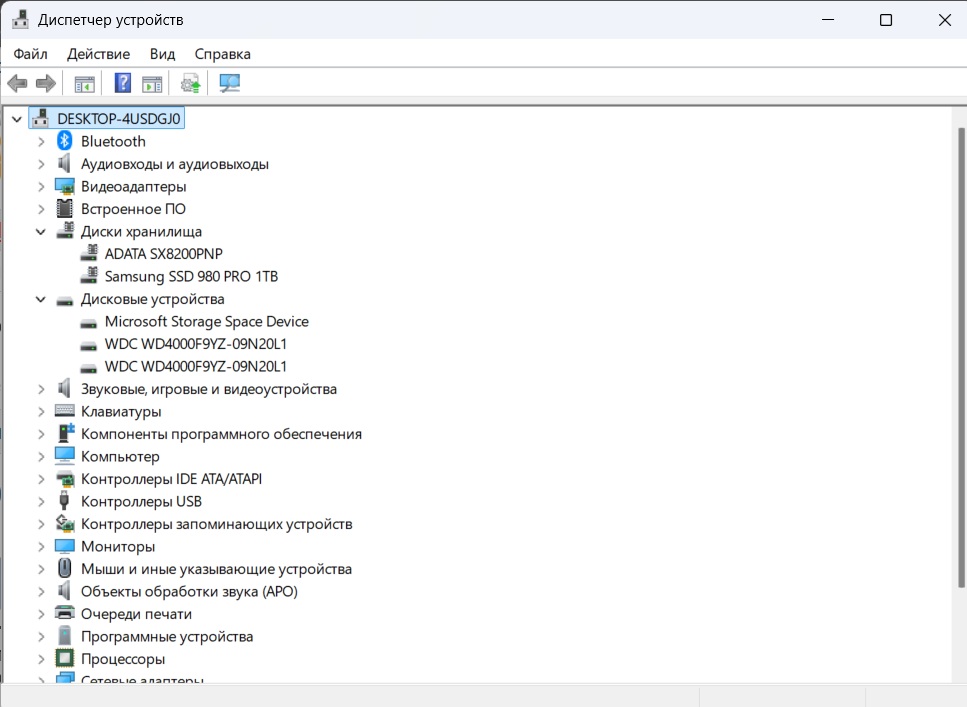Image resolution: width=967 pixels, height=707 pixels.
Task: Select the ADATA SX8200PNP label
Action: [x=163, y=254]
